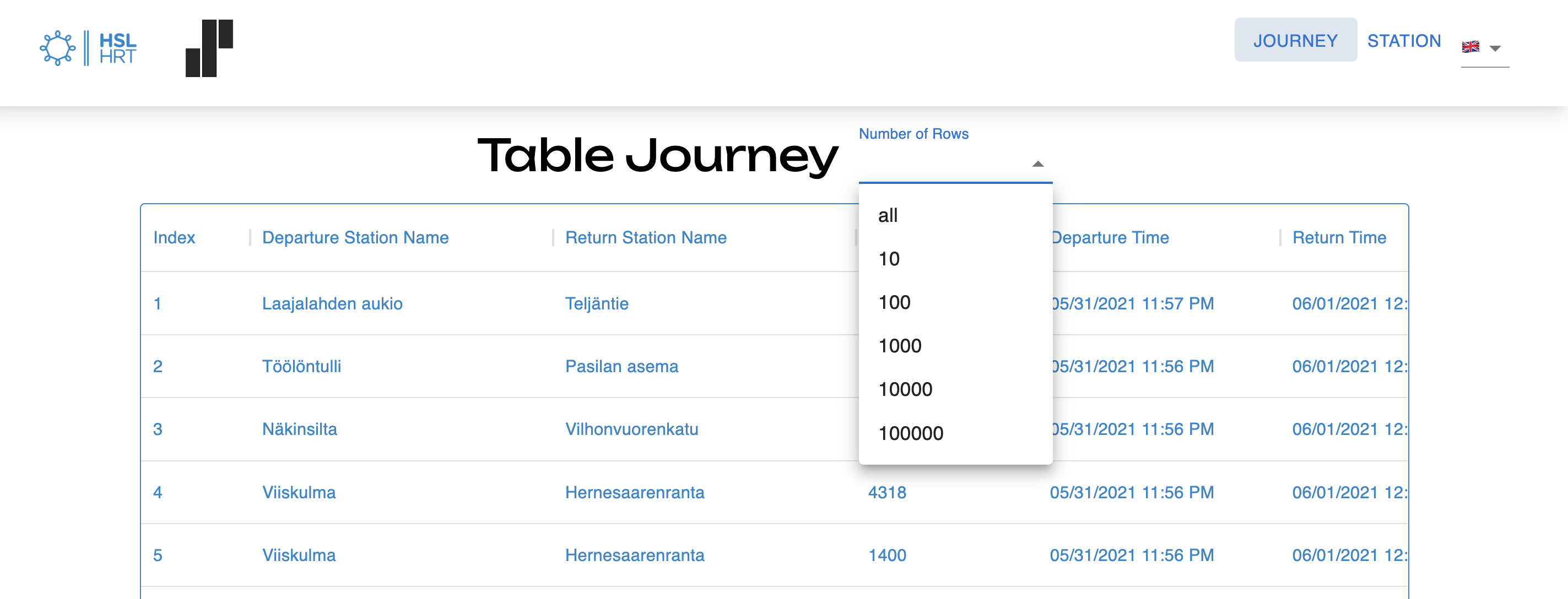Switch to the STATION tab
The image size is (1568, 599).
pos(1404,40)
